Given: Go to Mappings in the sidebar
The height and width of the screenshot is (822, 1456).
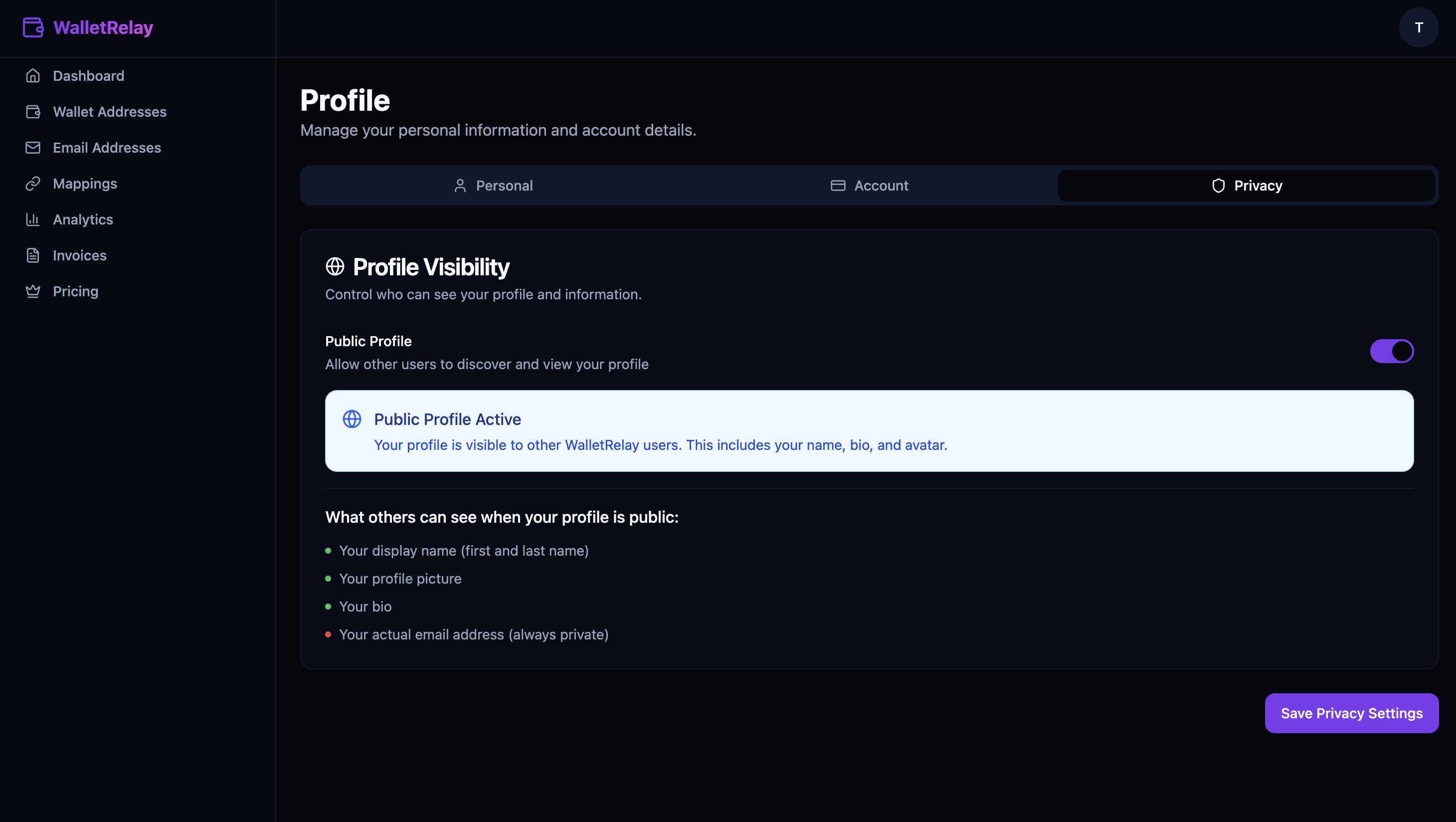Looking at the screenshot, I should (x=85, y=183).
